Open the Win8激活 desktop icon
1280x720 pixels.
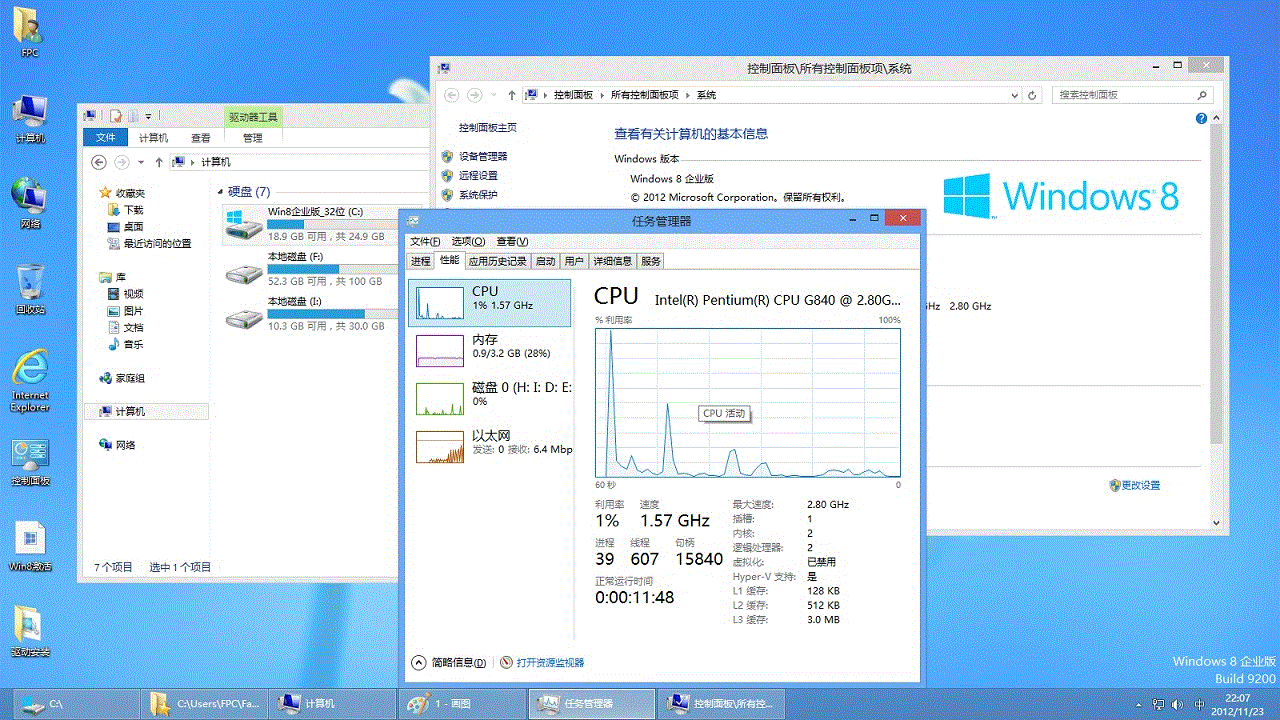(x=30, y=546)
